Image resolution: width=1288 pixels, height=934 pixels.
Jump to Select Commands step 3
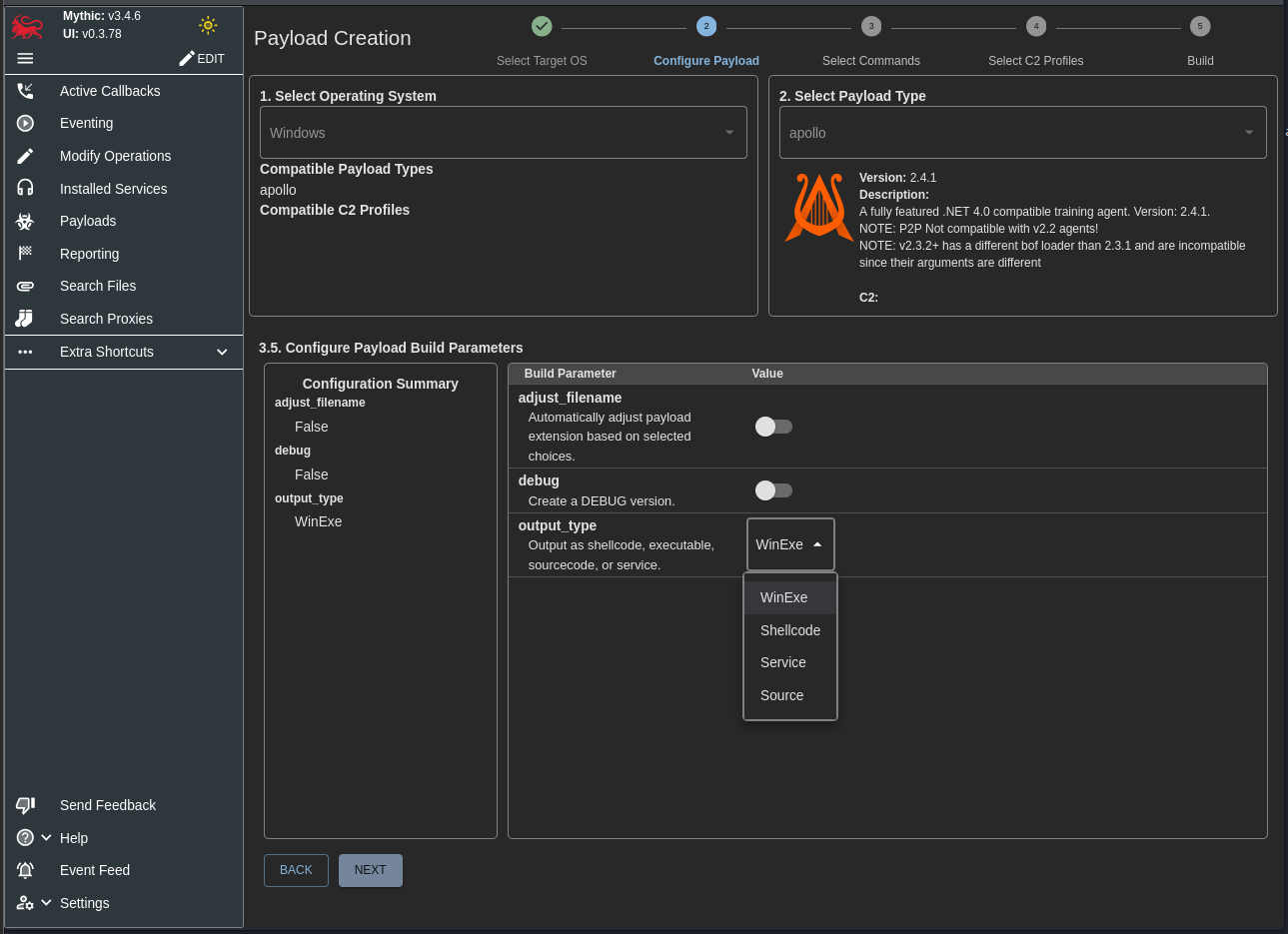tap(870, 26)
